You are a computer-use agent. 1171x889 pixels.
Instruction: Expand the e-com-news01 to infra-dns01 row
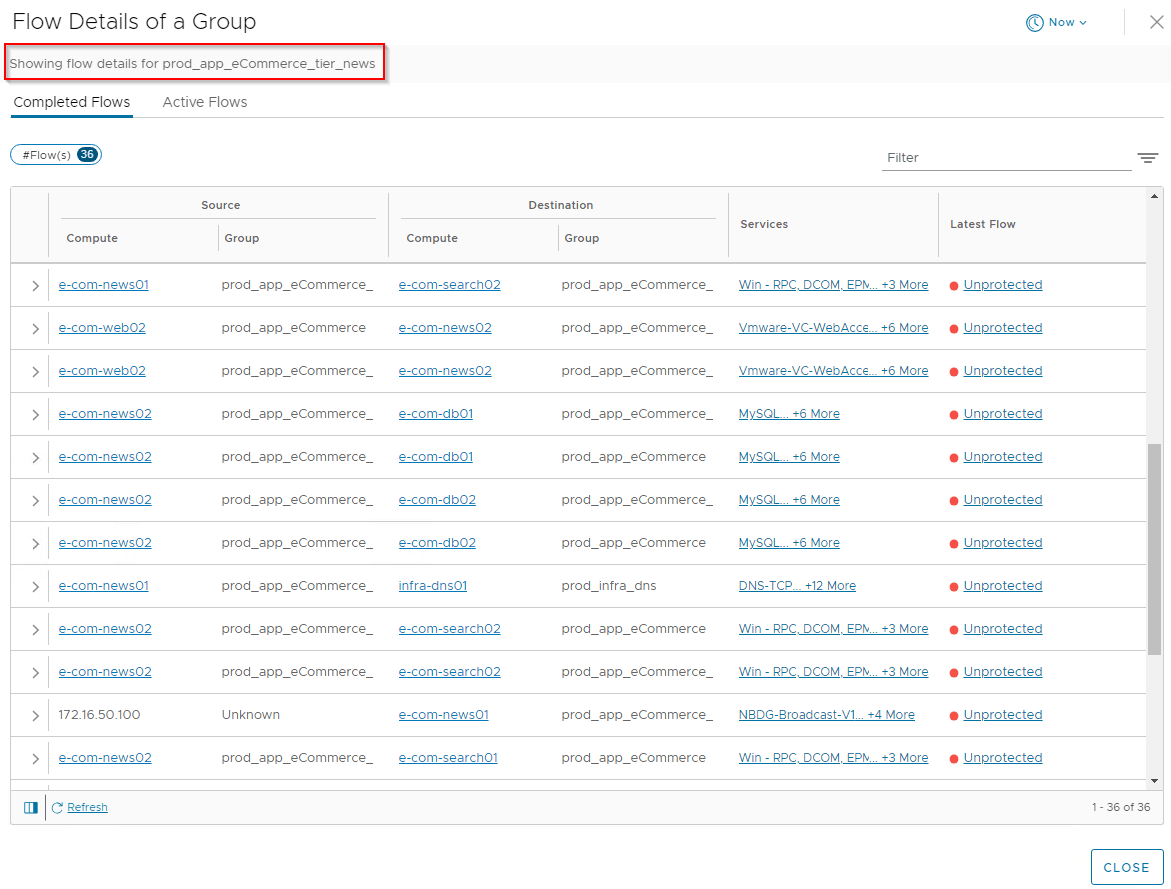click(x=35, y=586)
